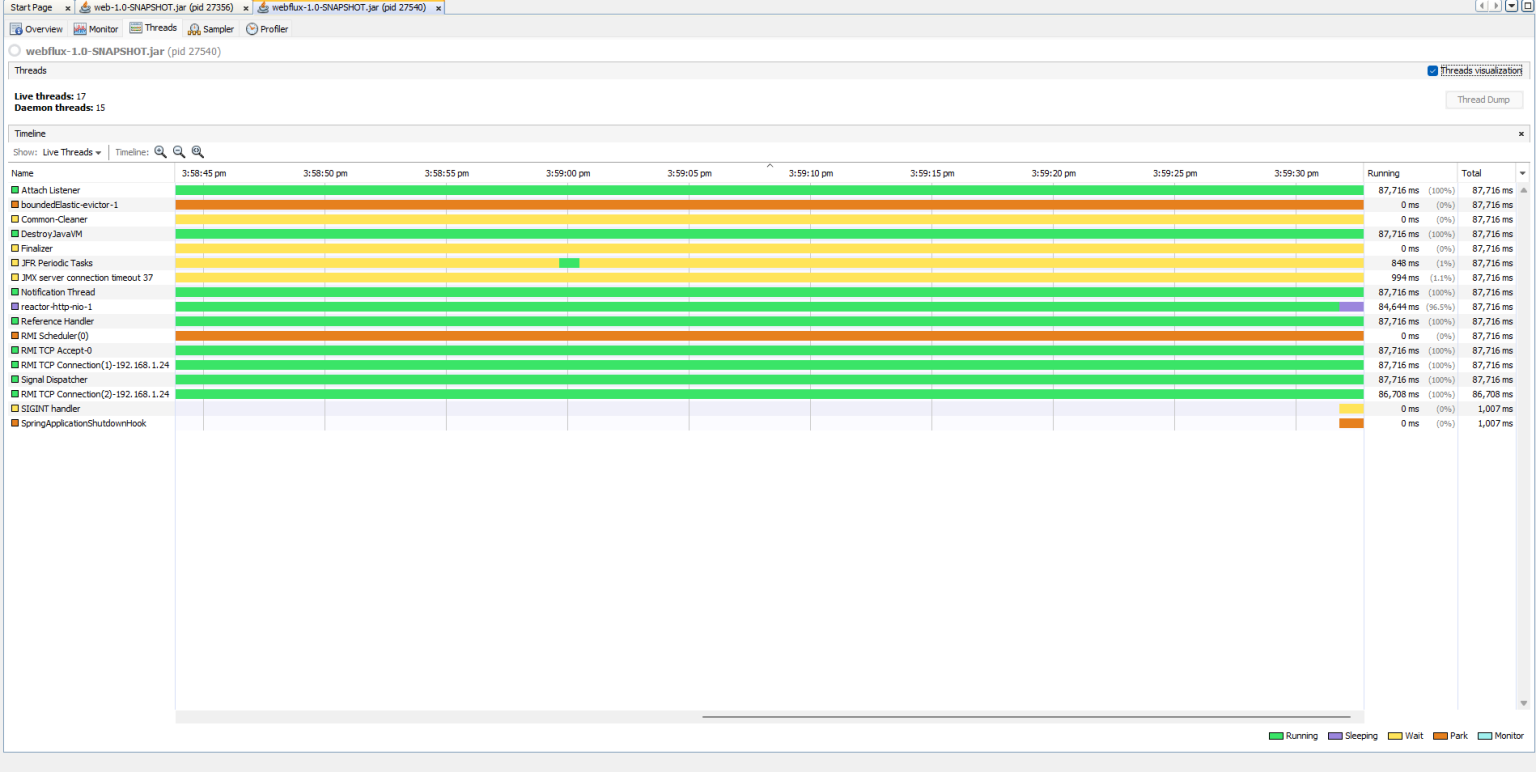Sort by Total column header

(1487, 174)
